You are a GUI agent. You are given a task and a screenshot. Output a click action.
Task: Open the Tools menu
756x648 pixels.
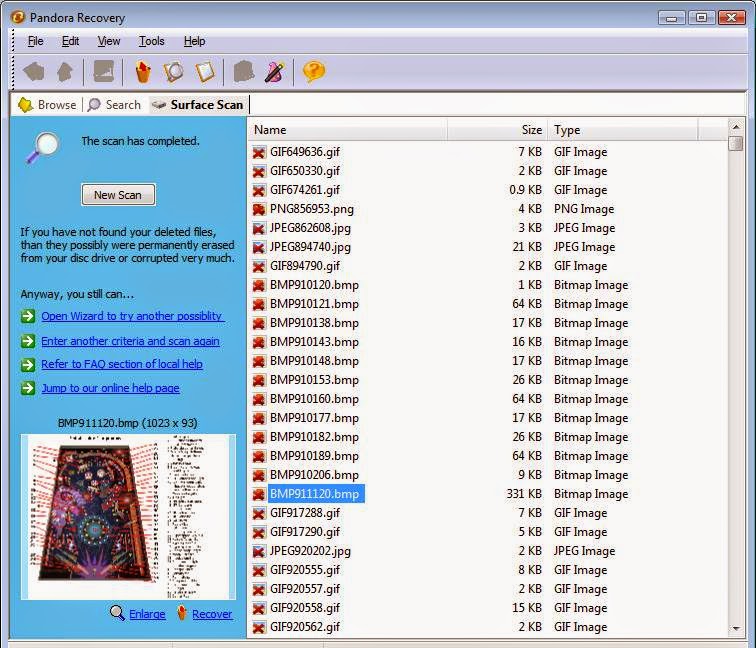(151, 41)
